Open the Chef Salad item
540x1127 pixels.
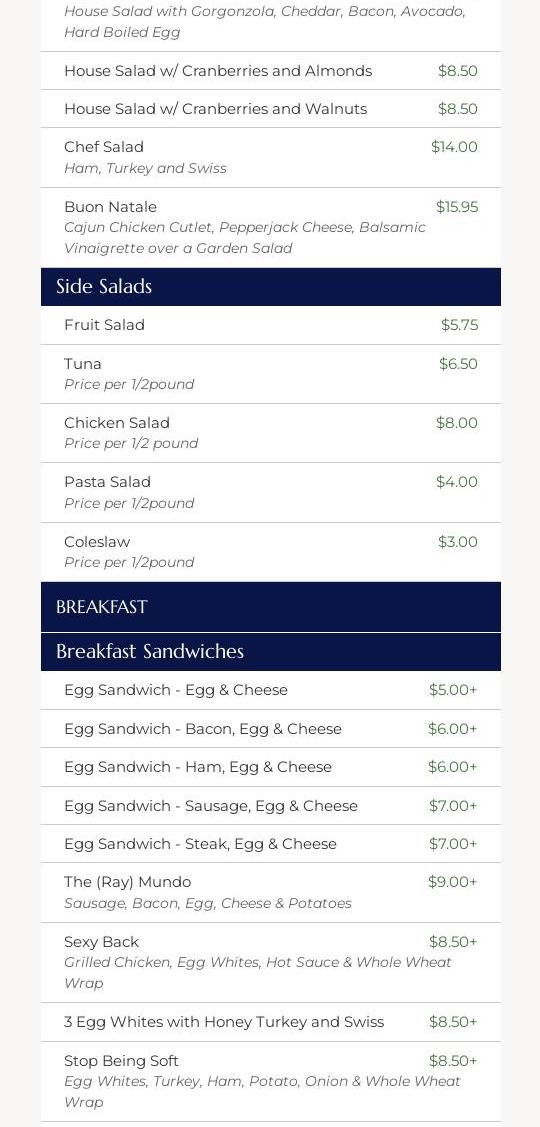270,157
